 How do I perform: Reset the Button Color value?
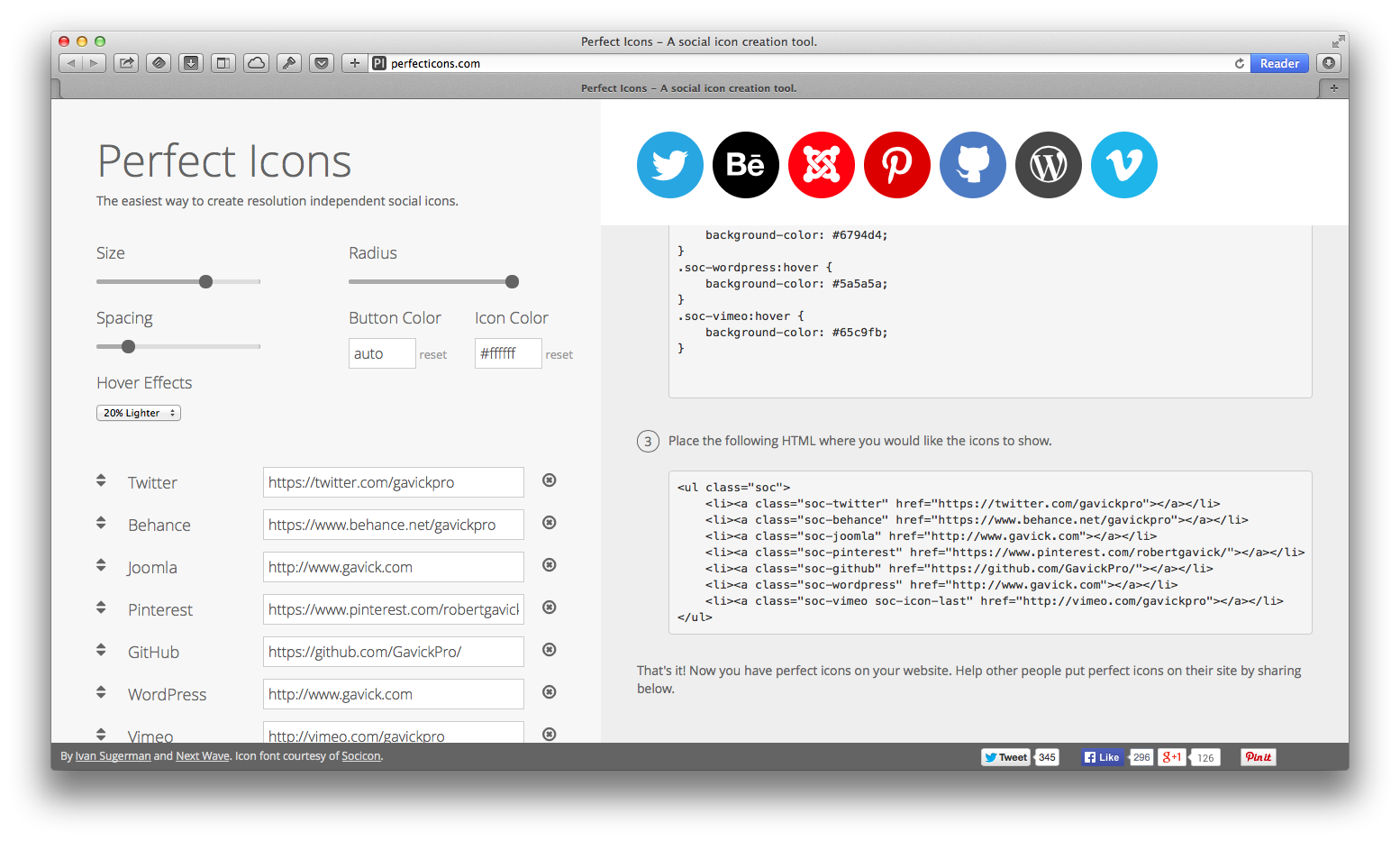pos(432,355)
